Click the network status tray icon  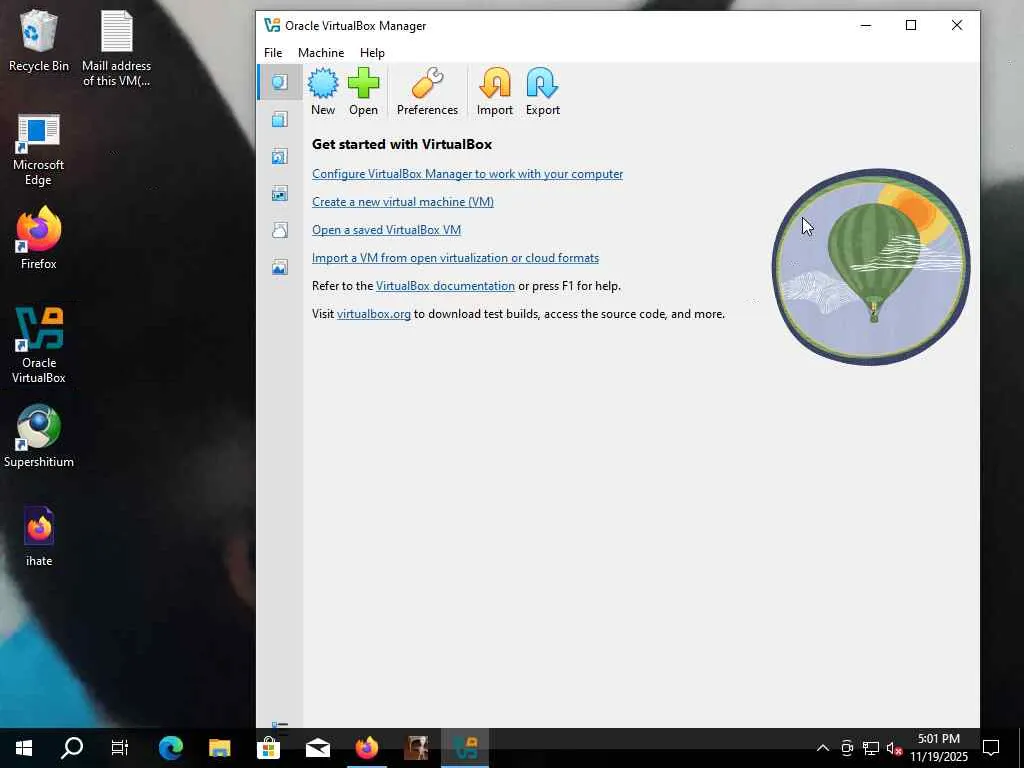tap(871, 748)
